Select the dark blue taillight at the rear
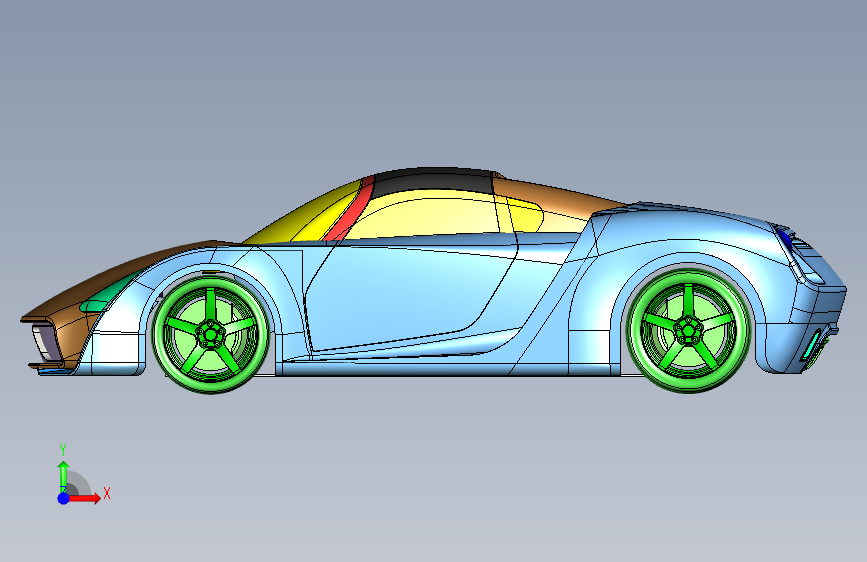The width and height of the screenshot is (867, 562). [x=785, y=239]
